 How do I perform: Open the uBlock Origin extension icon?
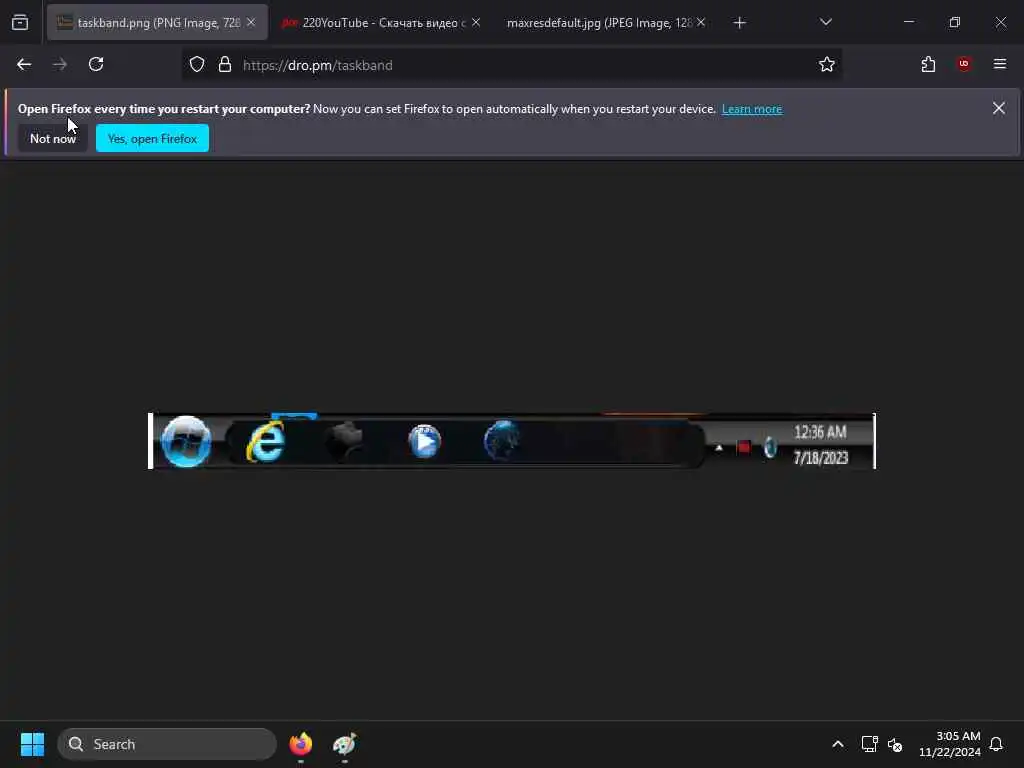point(964,64)
